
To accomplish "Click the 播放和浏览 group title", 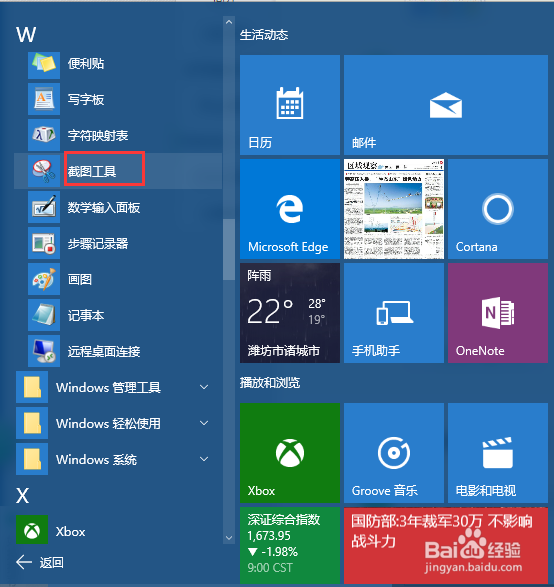I will 270,383.
